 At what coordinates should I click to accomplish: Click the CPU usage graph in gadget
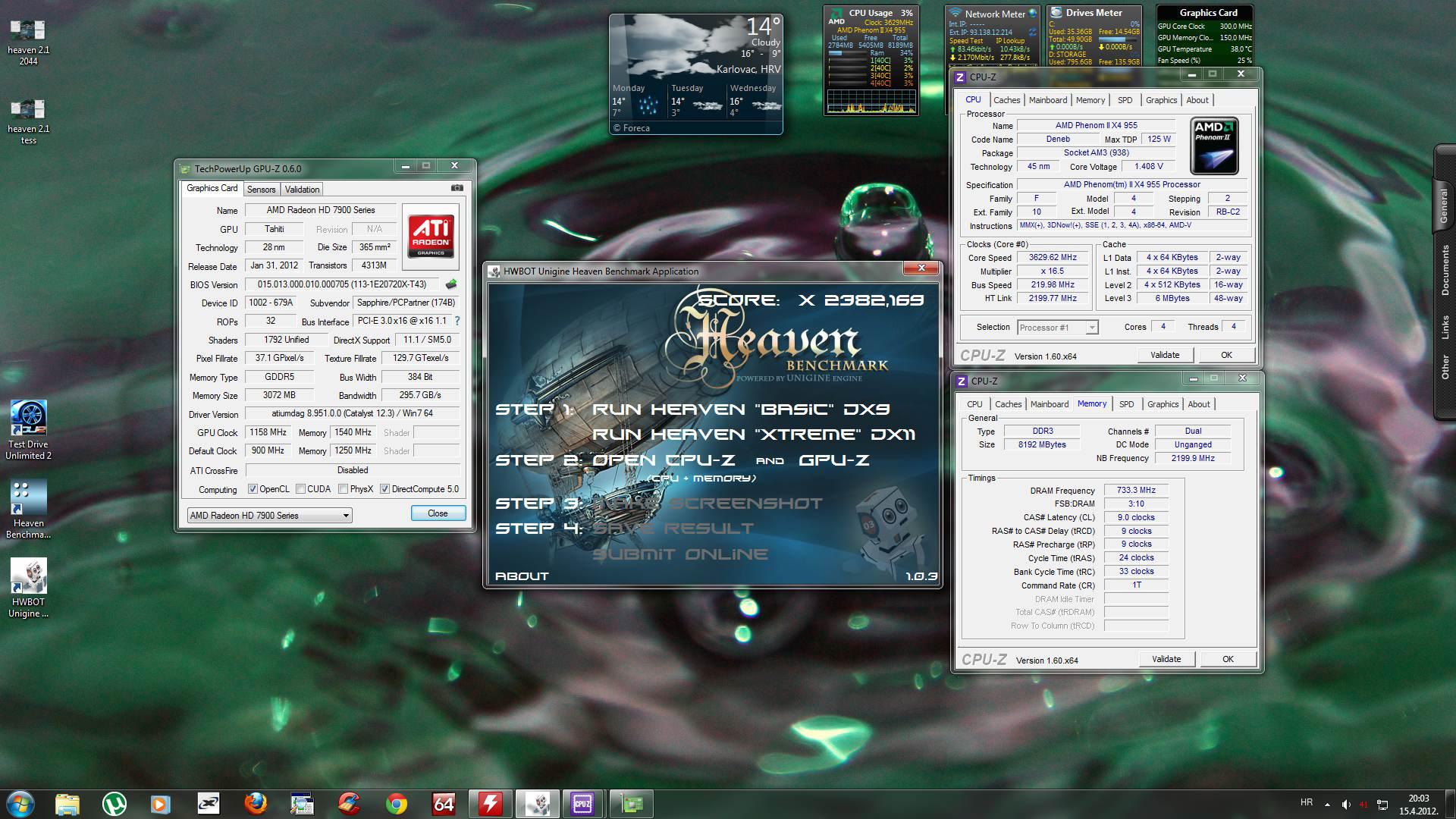(871, 101)
